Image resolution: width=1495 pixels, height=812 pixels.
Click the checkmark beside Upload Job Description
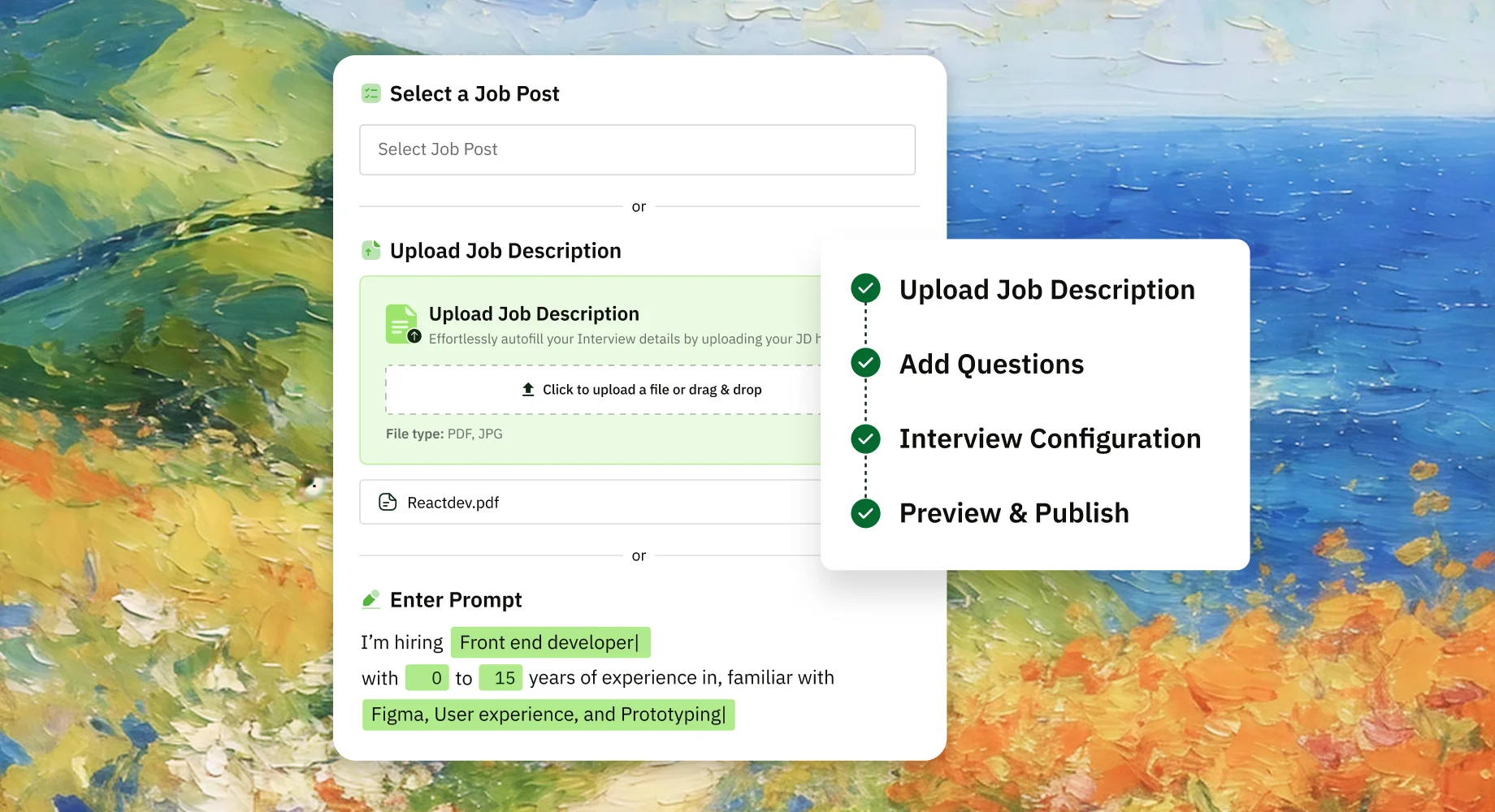[865, 288]
